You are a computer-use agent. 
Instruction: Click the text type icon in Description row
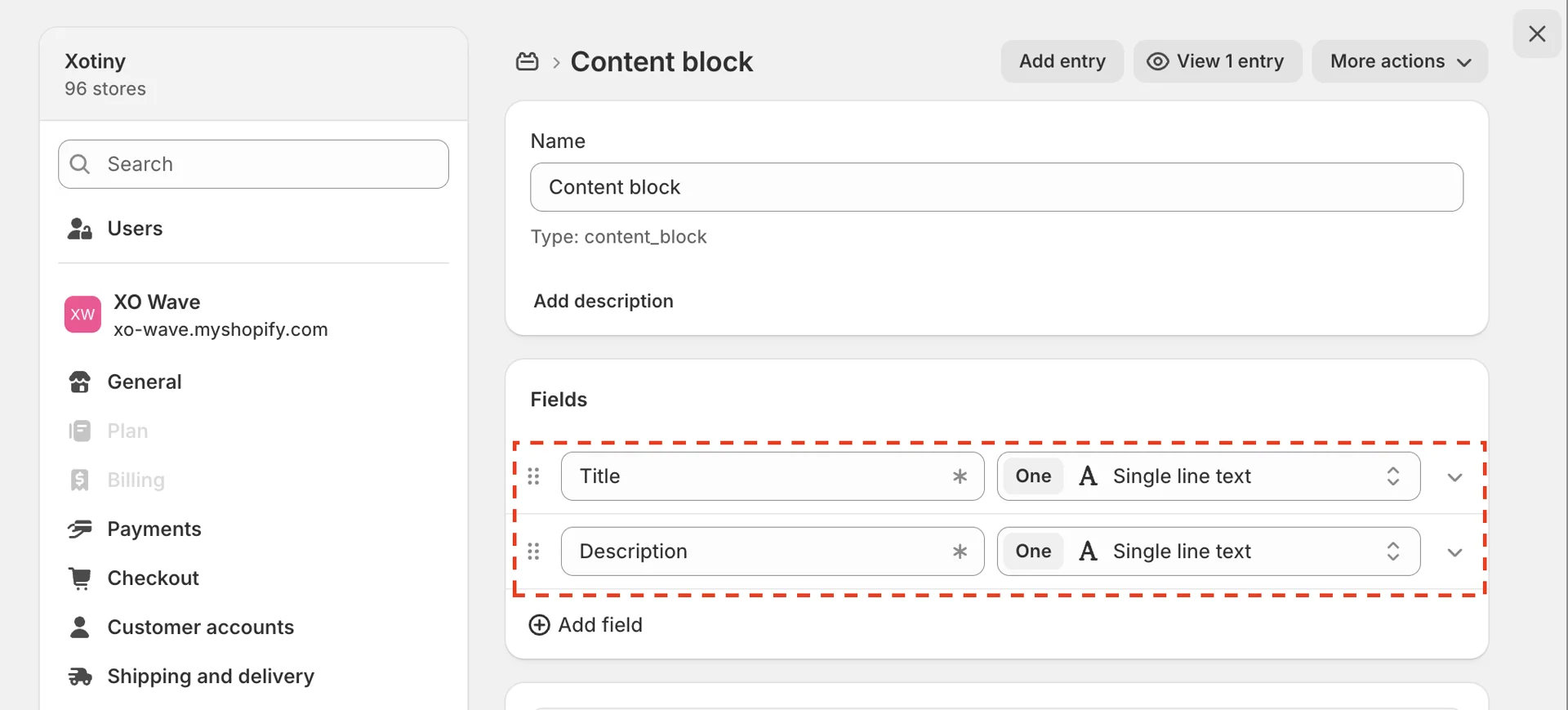click(1089, 551)
